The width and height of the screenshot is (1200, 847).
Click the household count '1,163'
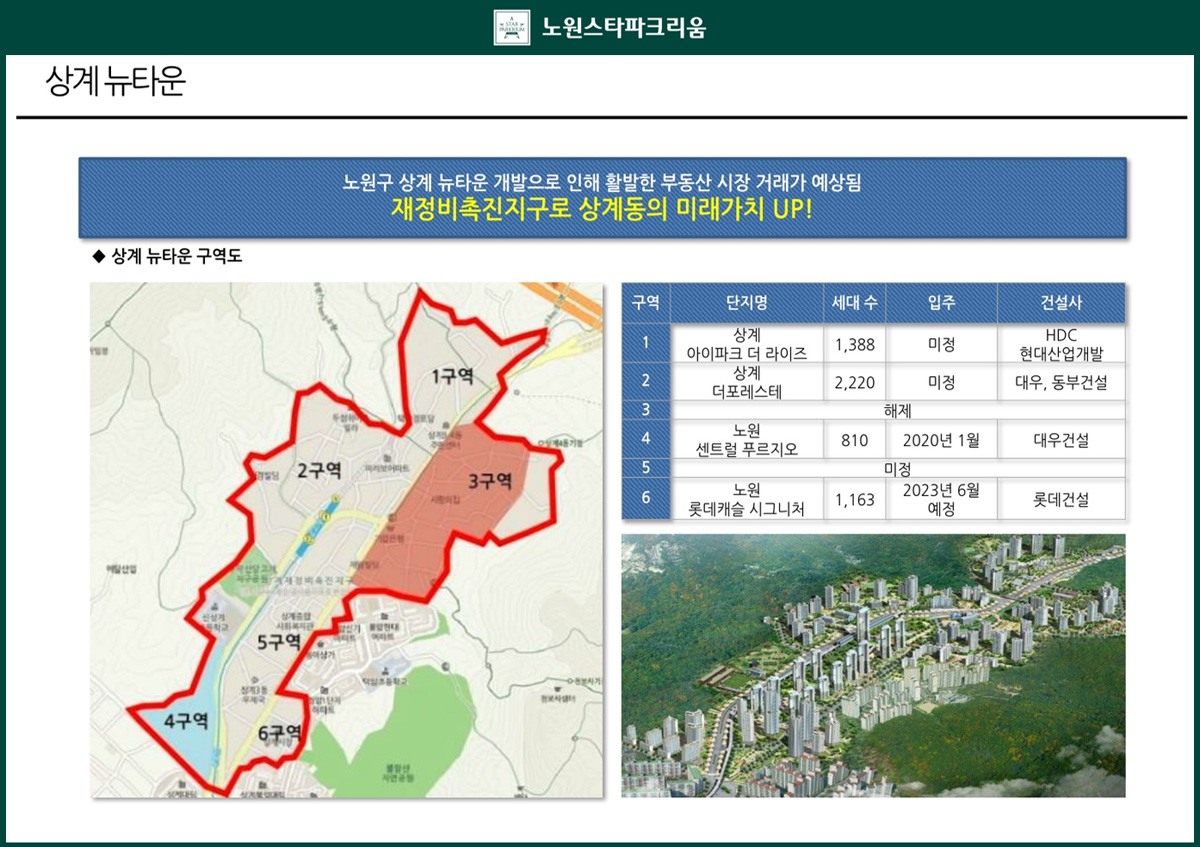point(855,499)
